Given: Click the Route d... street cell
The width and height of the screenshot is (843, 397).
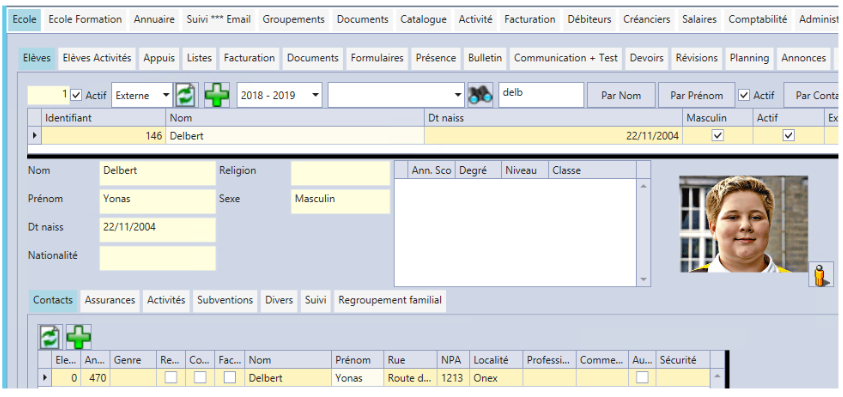Looking at the screenshot, I should click(411, 378).
